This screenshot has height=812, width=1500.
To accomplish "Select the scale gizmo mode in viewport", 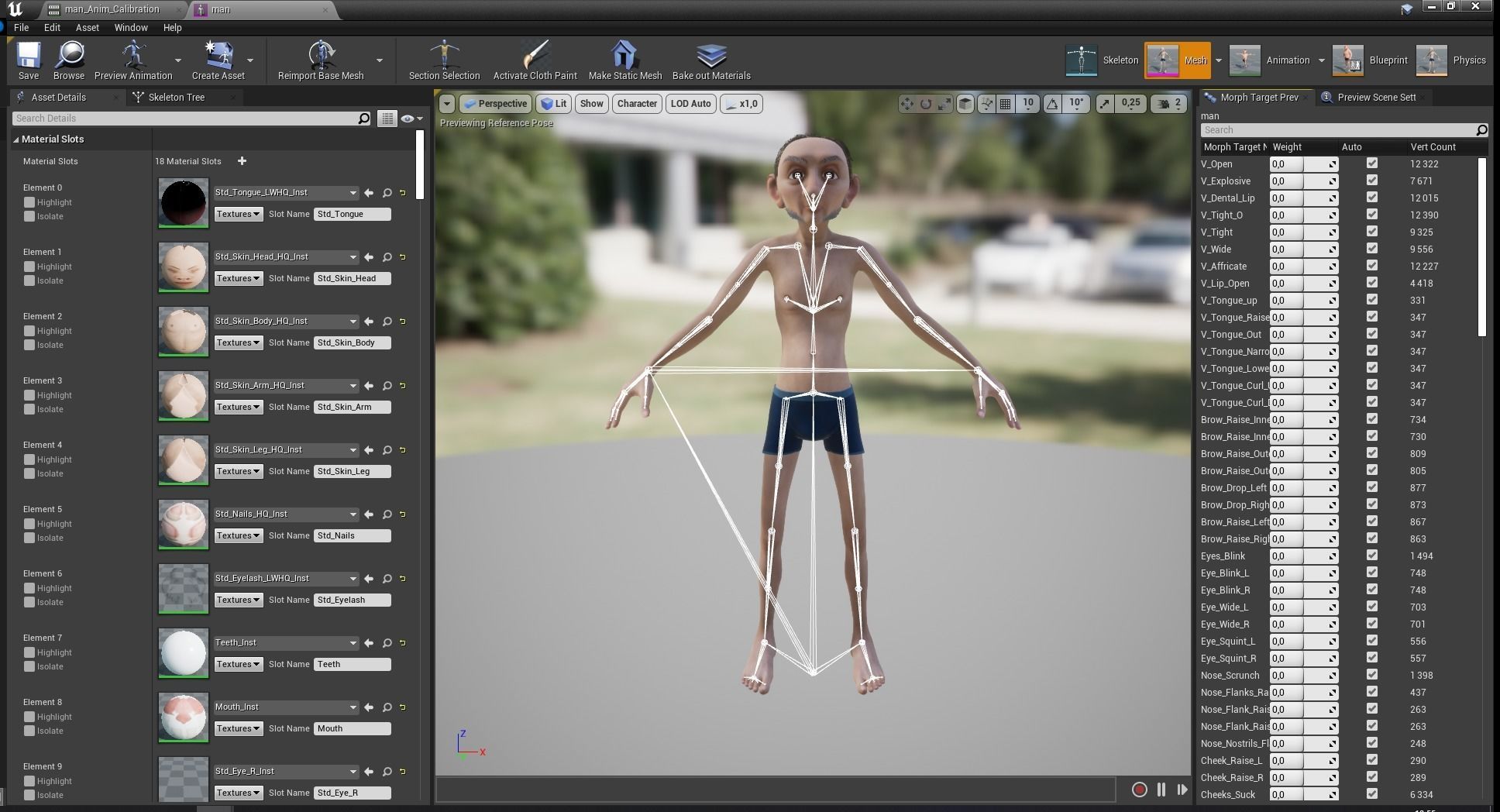I will pyautogui.click(x=944, y=104).
